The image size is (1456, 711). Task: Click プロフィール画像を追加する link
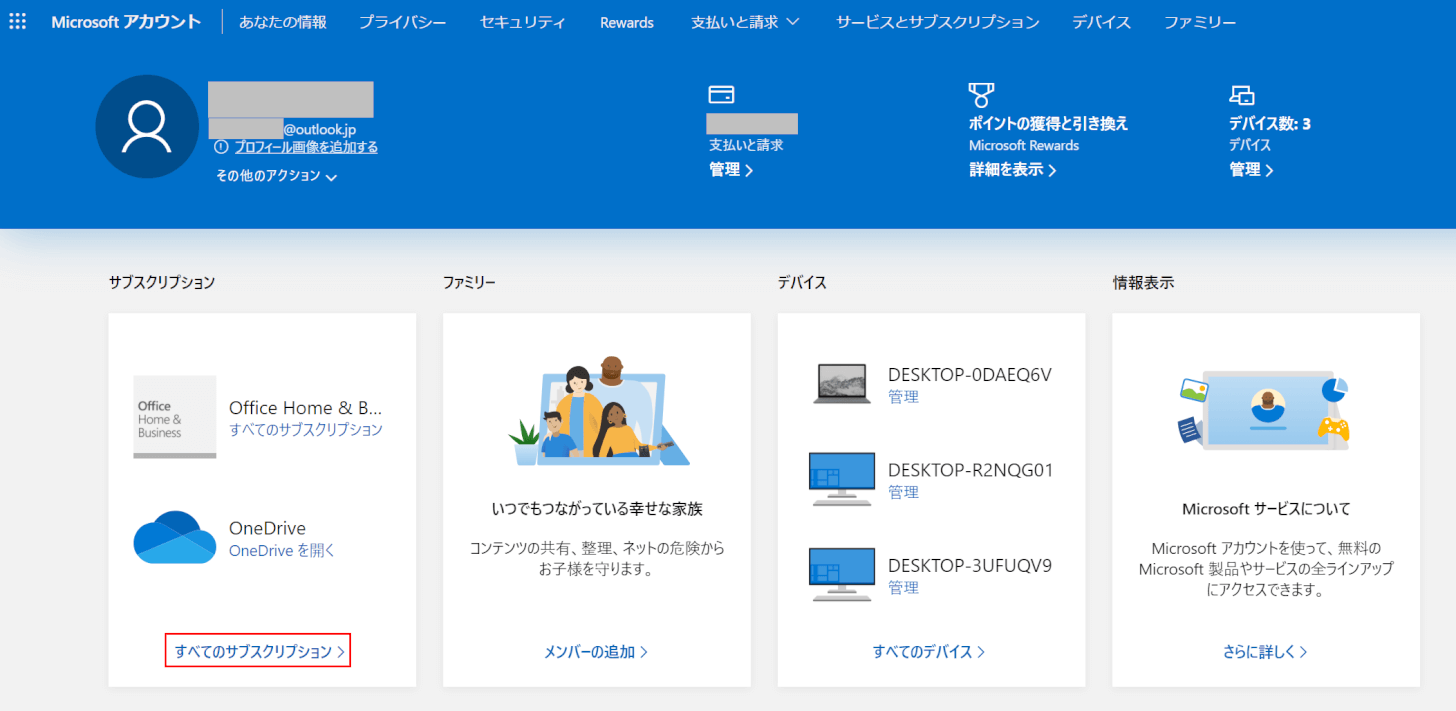pos(306,147)
